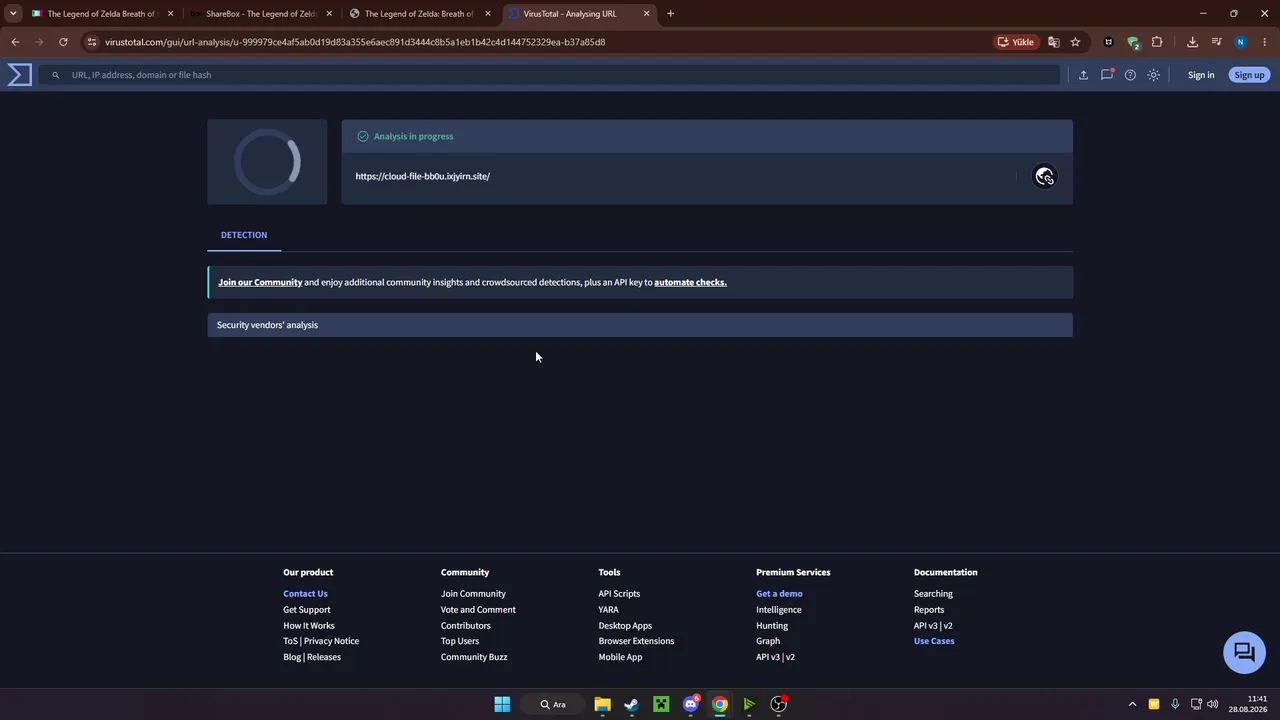
Task: Open Vote and Comment footer link
Action: point(478,610)
